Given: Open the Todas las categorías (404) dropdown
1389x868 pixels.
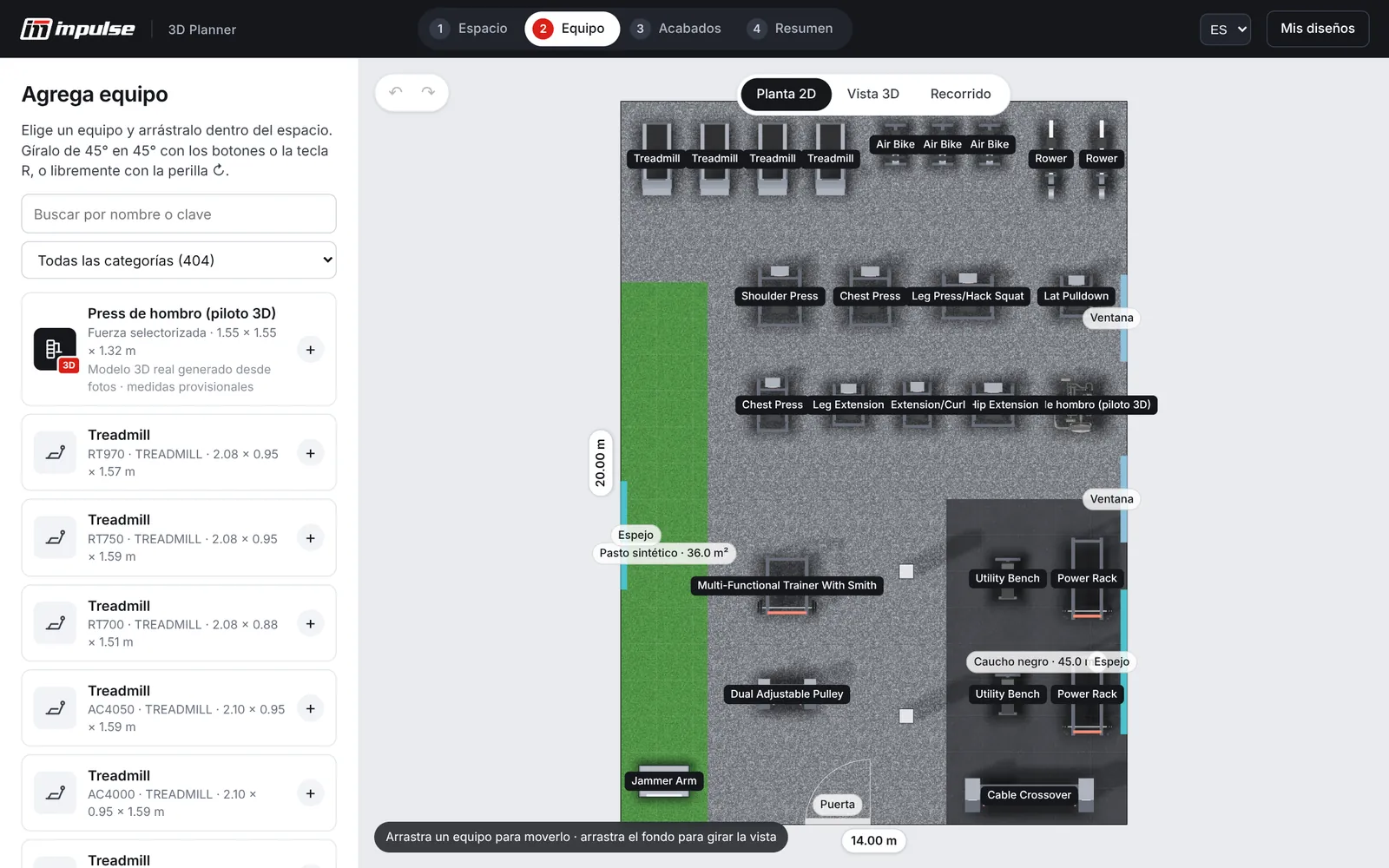Looking at the screenshot, I should (179, 260).
